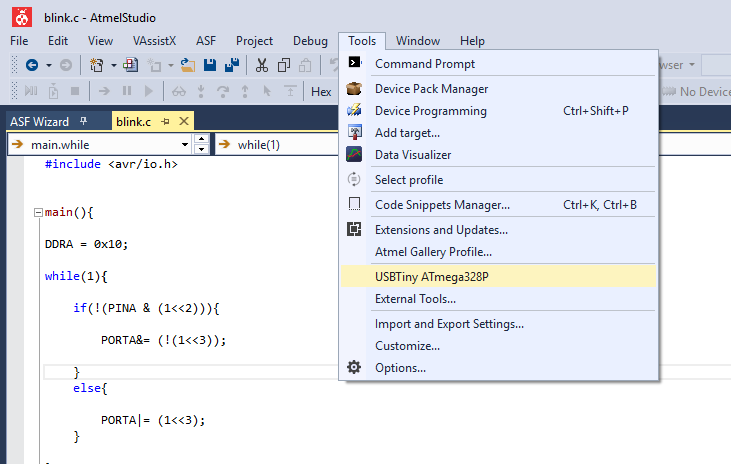This screenshot has width=731, height=464.
Task: Click the Save floppy disk icon
Action: click(210, 65)
